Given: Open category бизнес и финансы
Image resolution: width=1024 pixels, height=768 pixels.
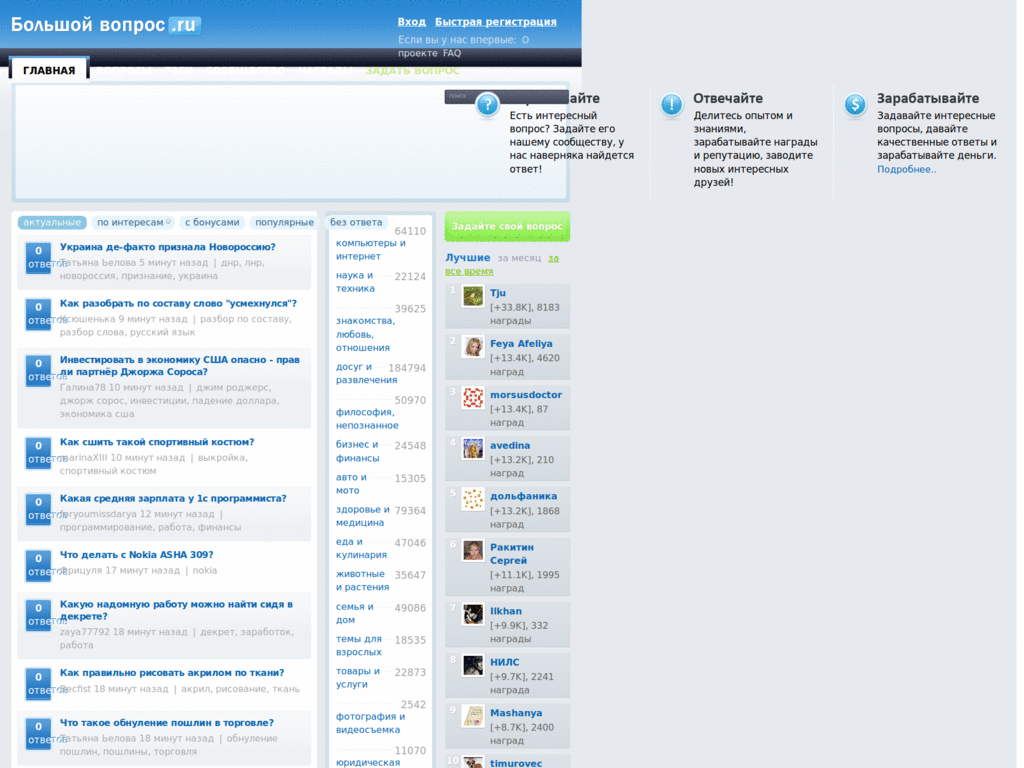Looking at the screenshot, I should coord(357,451).
